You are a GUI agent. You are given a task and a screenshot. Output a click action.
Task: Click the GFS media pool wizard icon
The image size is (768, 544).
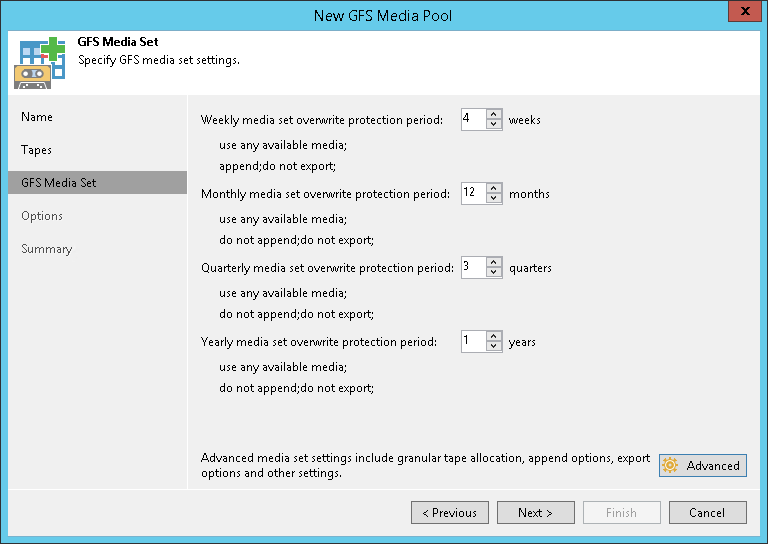pyautogui.click(x=40, y=61)
